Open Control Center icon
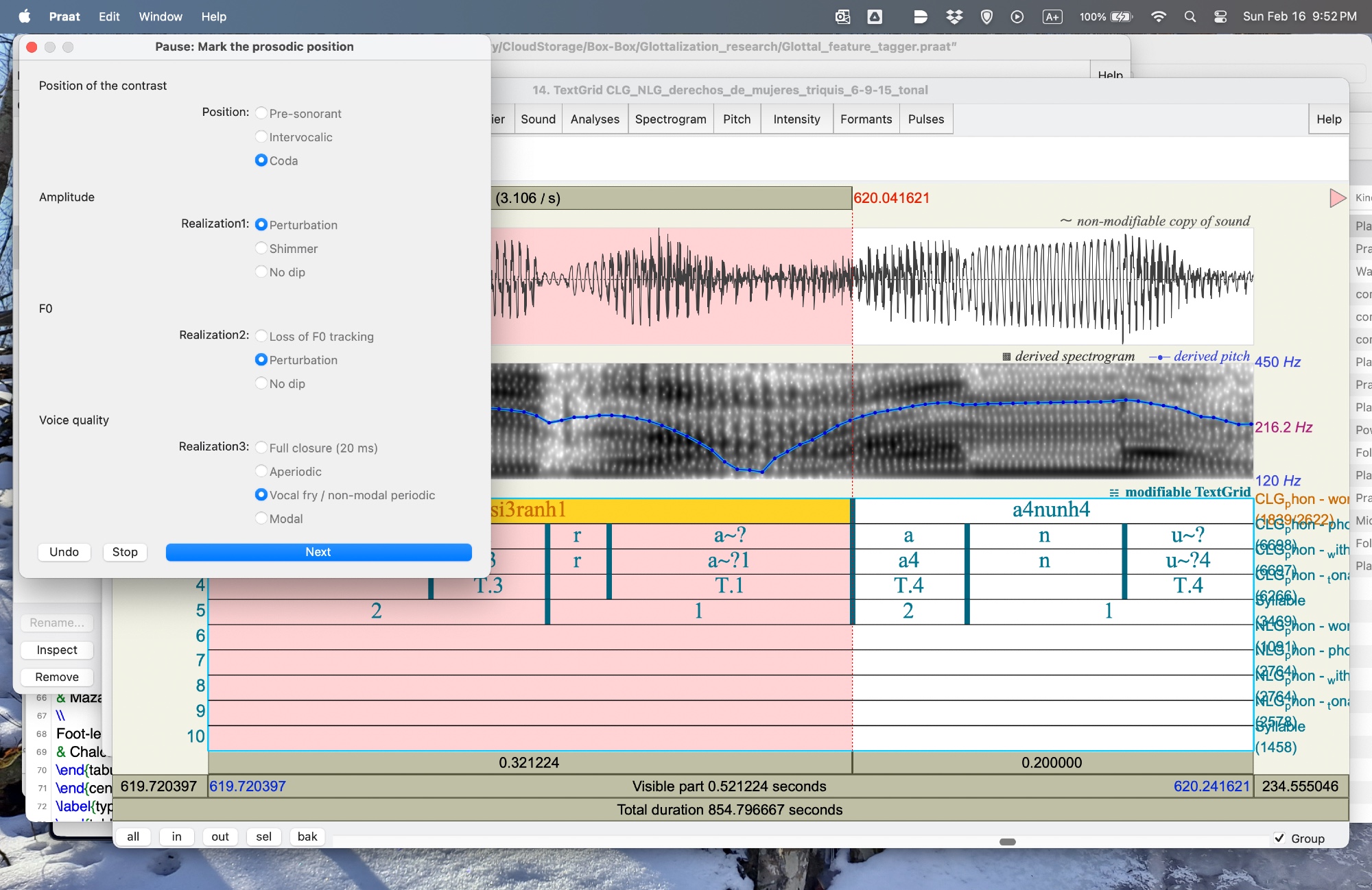This screenshot has height=890, width=1372. pos(1220,16)
